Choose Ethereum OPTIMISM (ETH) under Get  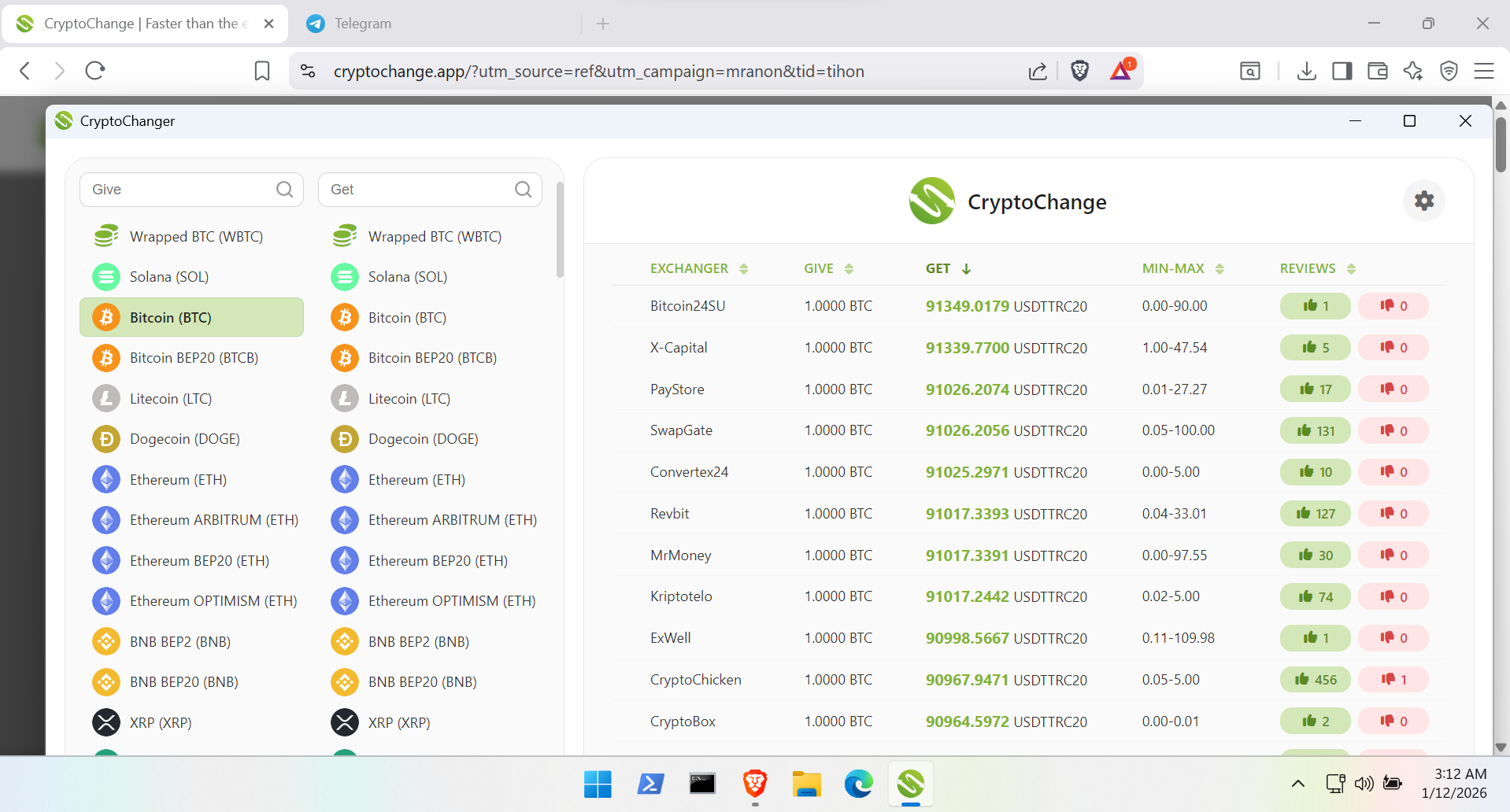(x=430, y=601)
